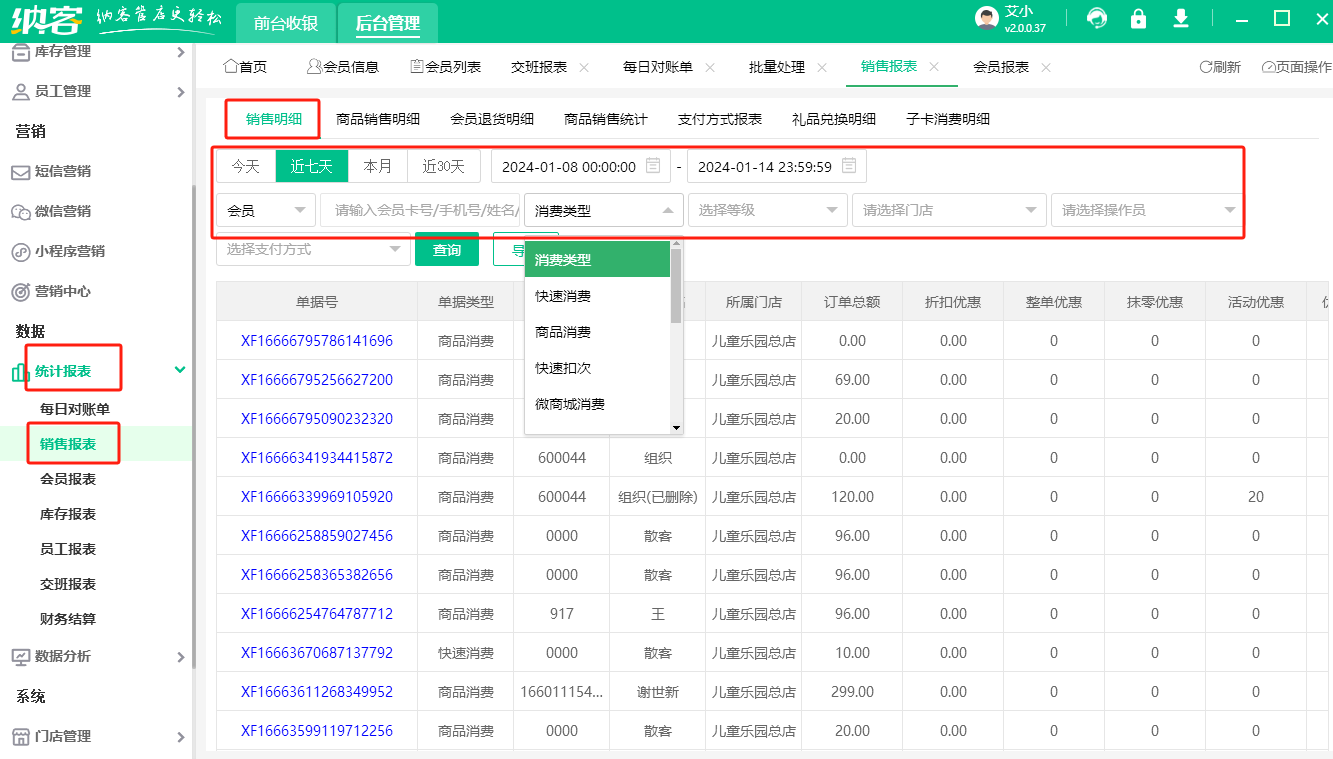Click the member card number search input

(x=420, y=210)
